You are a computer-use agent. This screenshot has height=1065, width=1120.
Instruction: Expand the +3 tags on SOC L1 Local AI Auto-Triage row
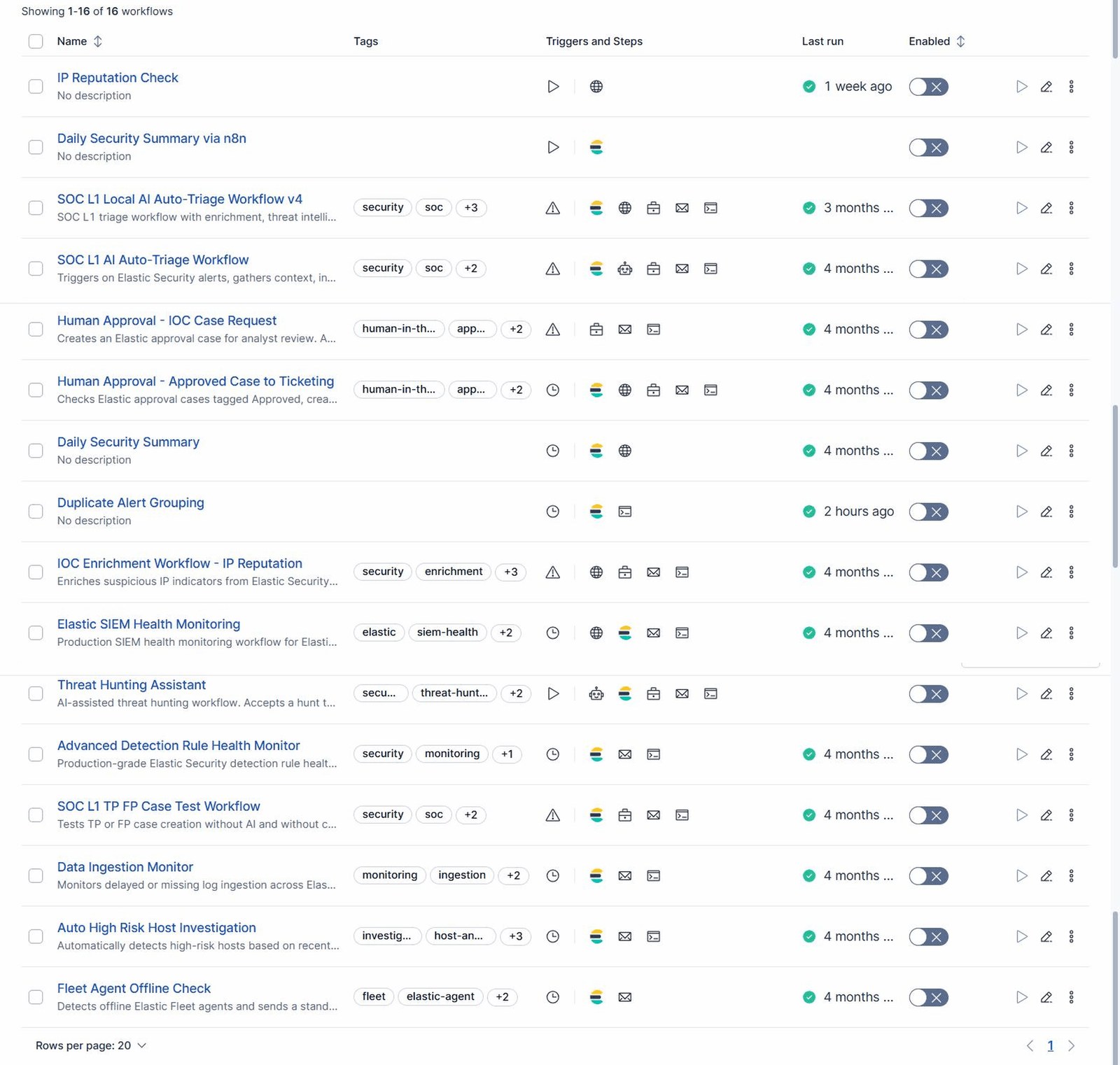(x=471, y=208)
